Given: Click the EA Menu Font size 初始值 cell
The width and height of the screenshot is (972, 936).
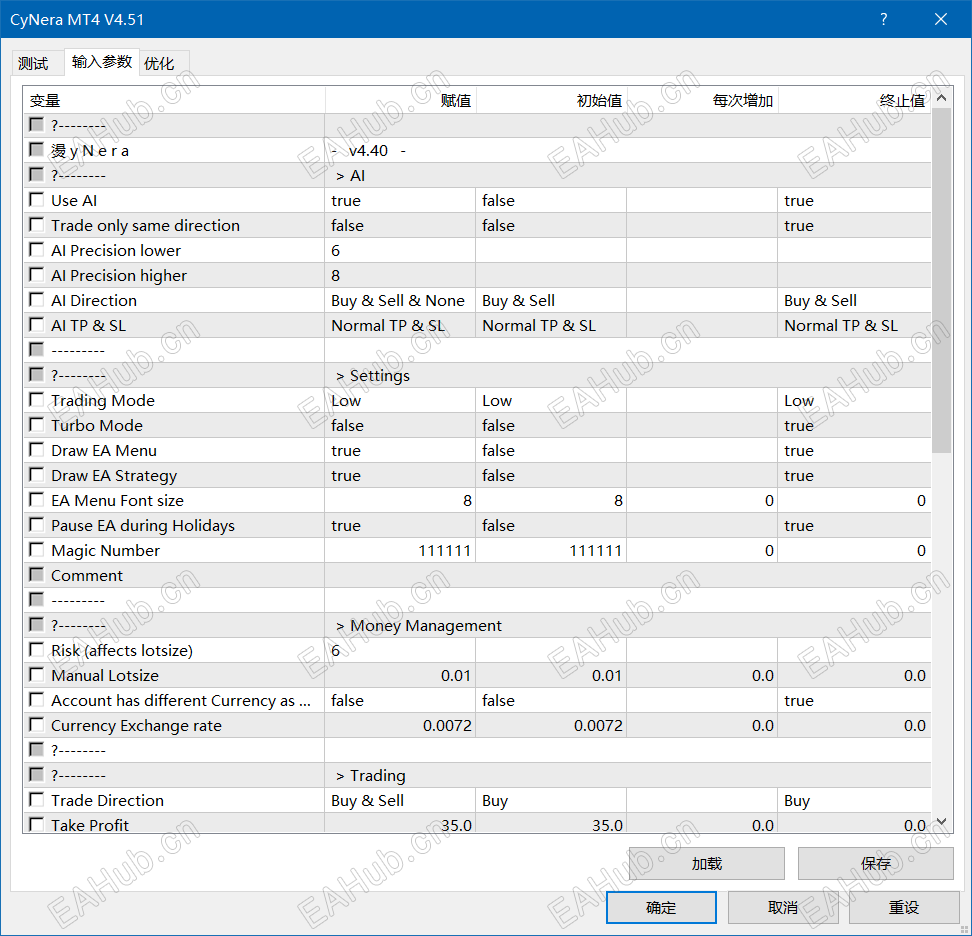Looking at the screenshot, I should click(x=551, y=500).
